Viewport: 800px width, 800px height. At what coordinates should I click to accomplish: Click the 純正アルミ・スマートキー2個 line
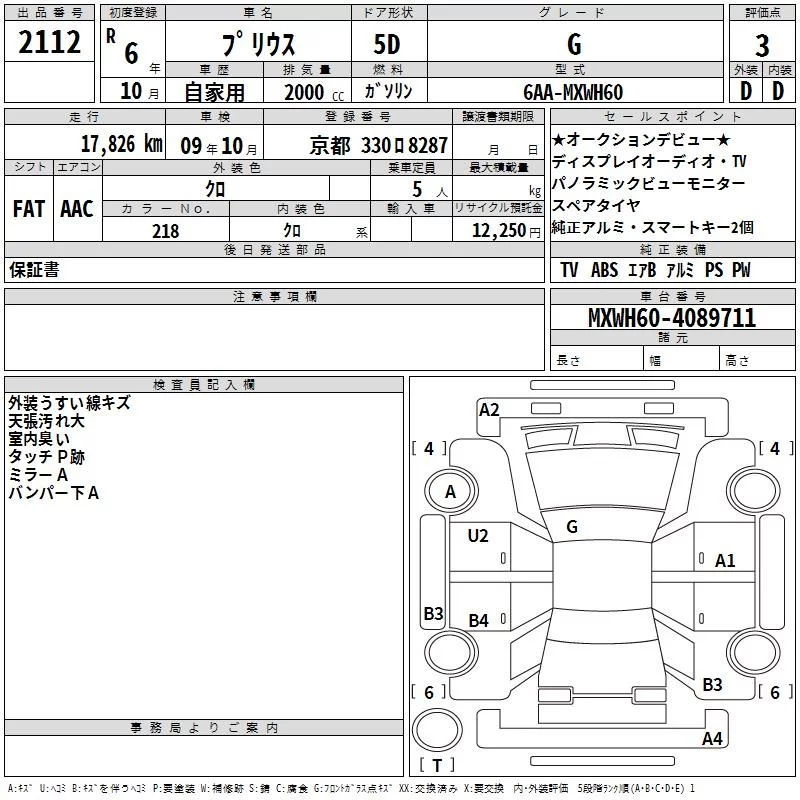click(653, 227)
